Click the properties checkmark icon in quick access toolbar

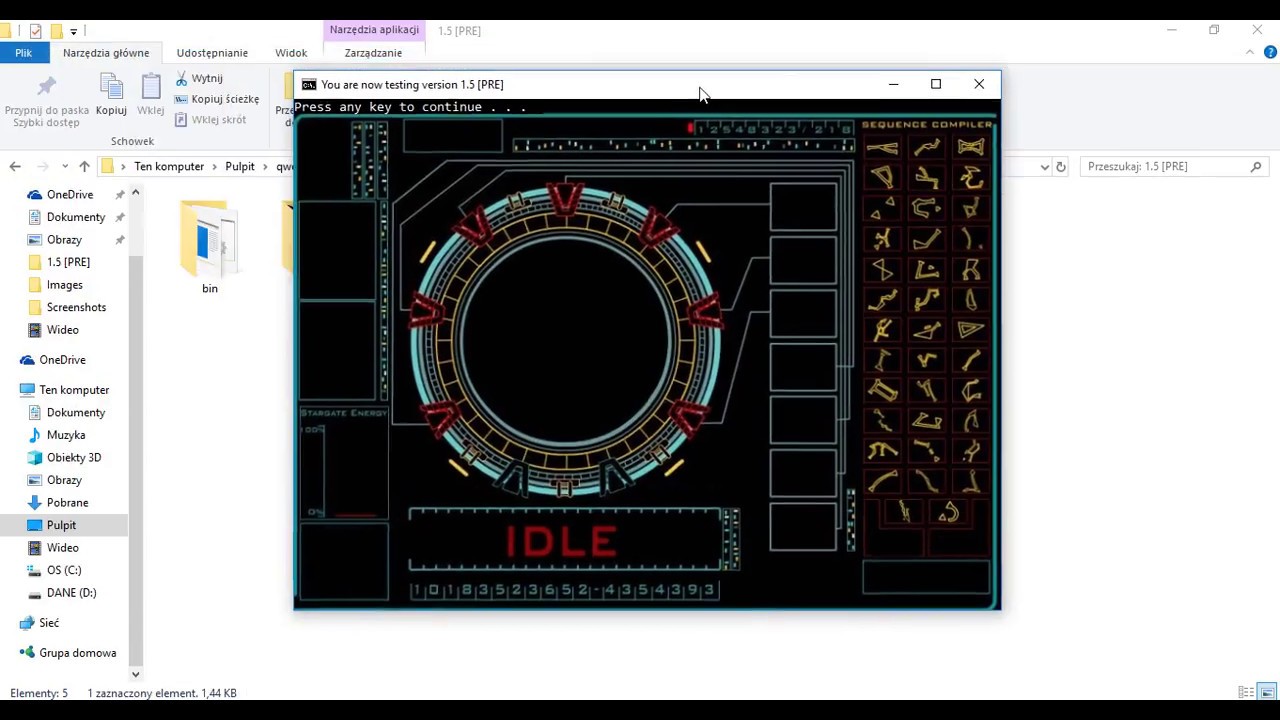coord(36,31)
